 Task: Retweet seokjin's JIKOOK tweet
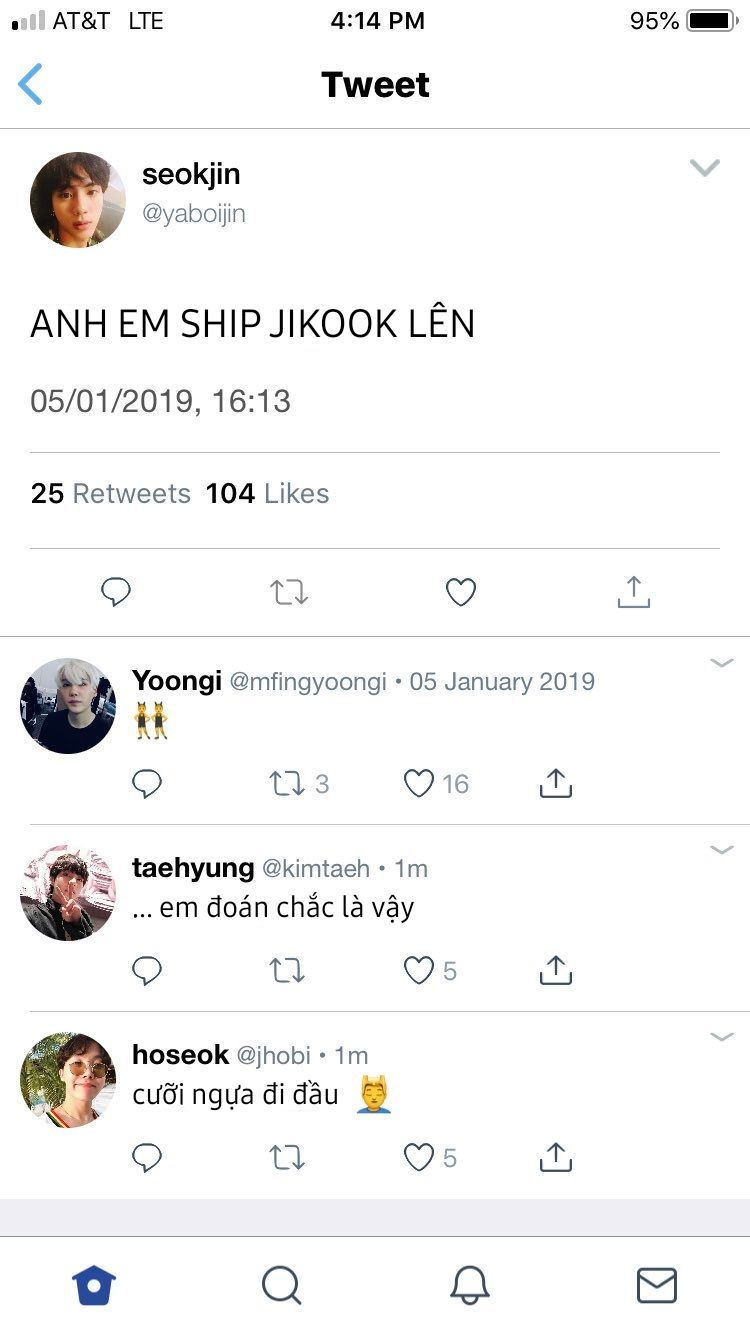tap(289, 593)
